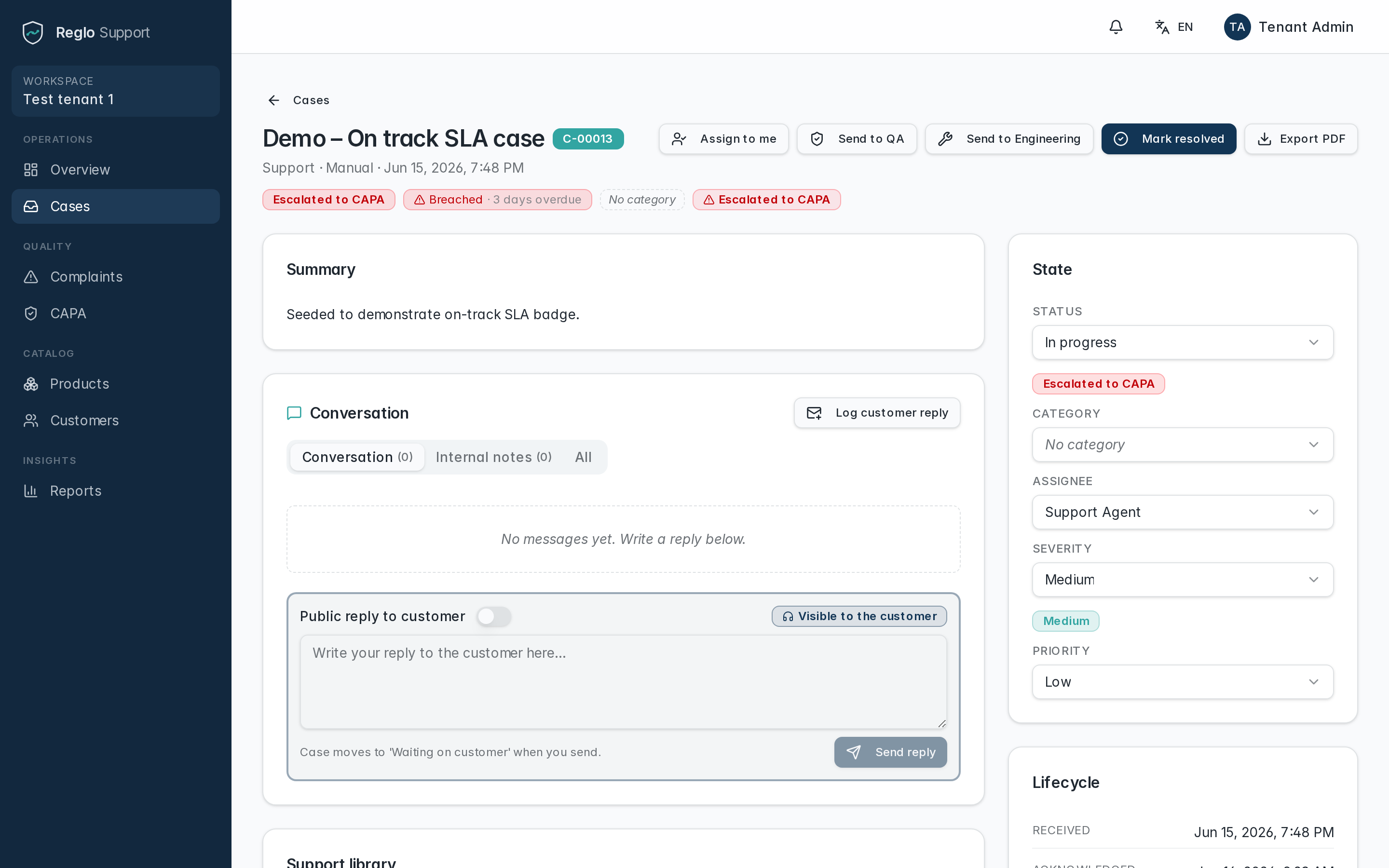This screenshot has width=1389, height=868.
Task: Click the Assign to me button
Action: (723, 139)
